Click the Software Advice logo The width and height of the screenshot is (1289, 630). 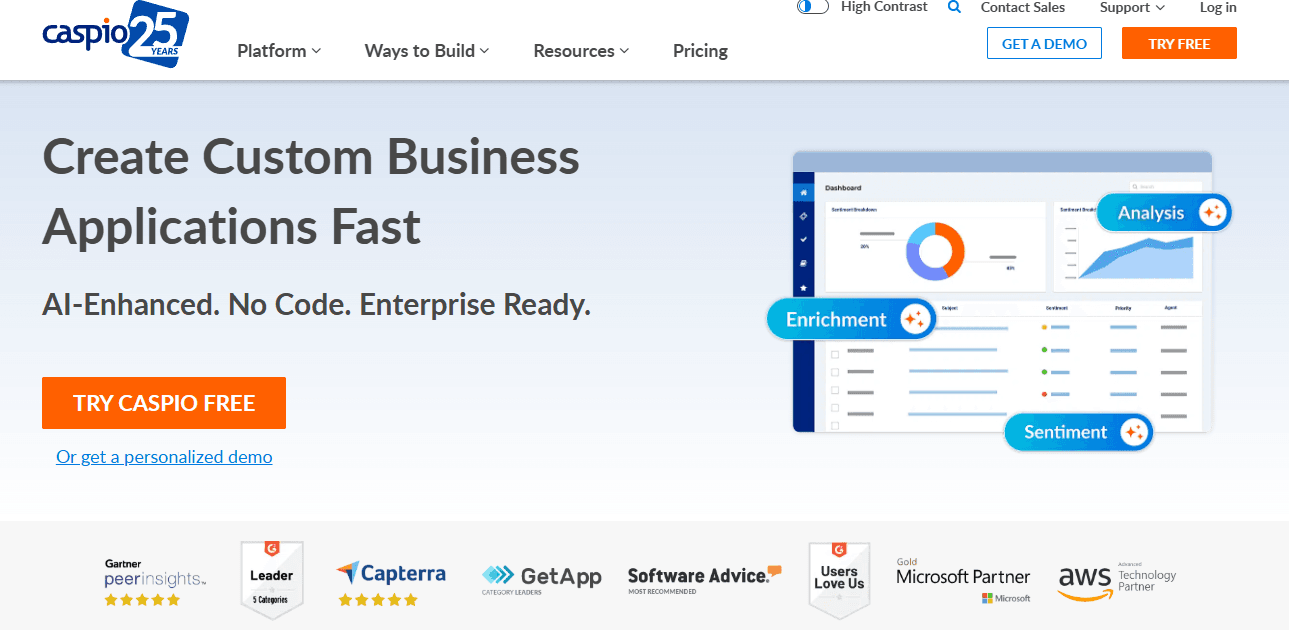(x=705, y=579)
